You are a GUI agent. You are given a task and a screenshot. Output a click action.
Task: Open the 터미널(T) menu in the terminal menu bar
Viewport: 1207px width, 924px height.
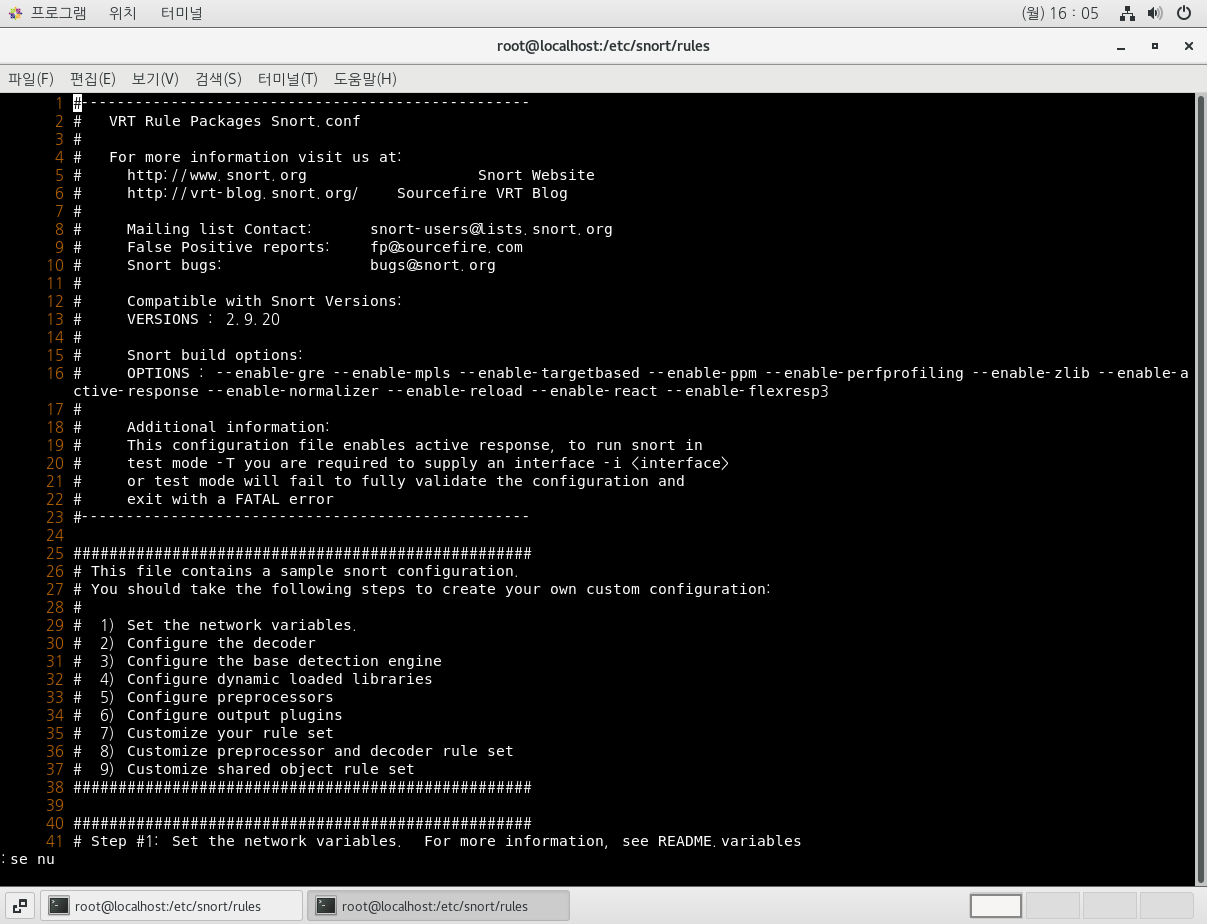(x=287, y=79)
